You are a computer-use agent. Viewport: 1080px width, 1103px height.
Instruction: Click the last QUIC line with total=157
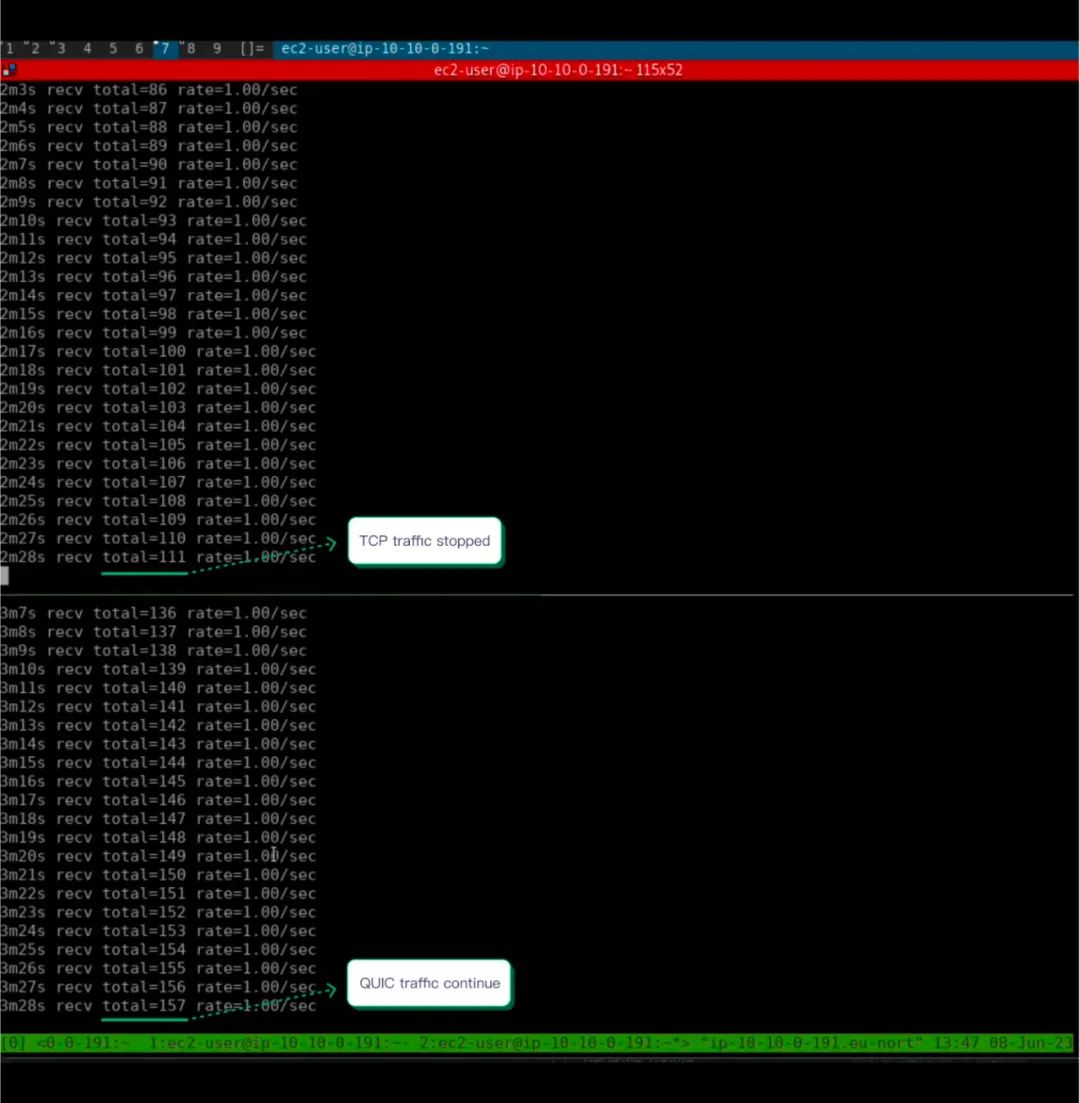[158, 1006]
